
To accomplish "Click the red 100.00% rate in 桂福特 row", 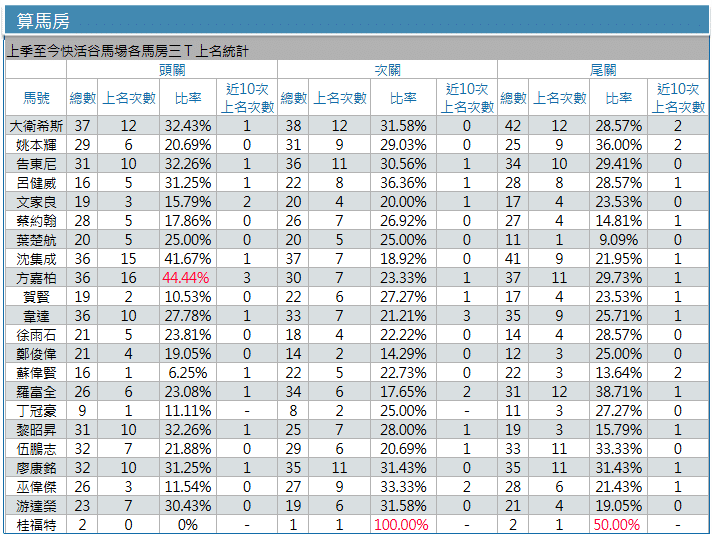I will click(400, 525).
